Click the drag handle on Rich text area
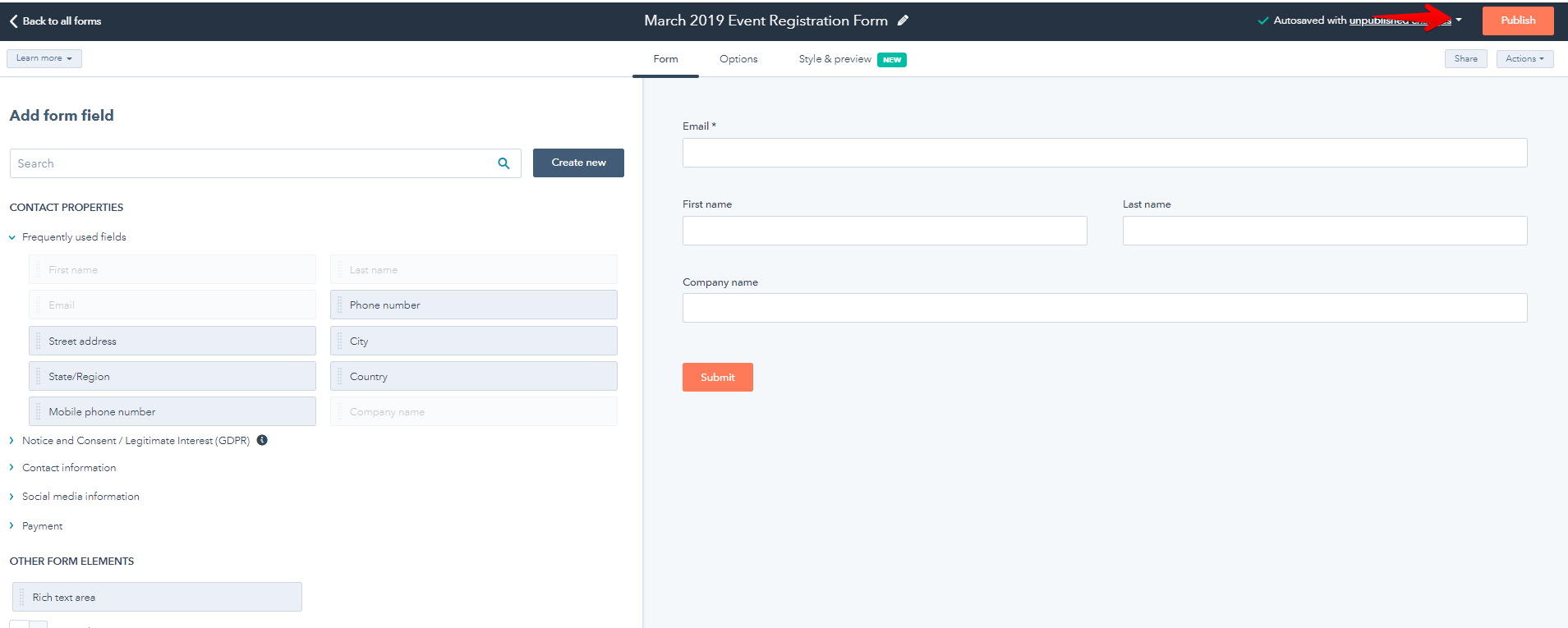Image resolution: width=1568 pixels, height=628 pixels. coord(22,597)
